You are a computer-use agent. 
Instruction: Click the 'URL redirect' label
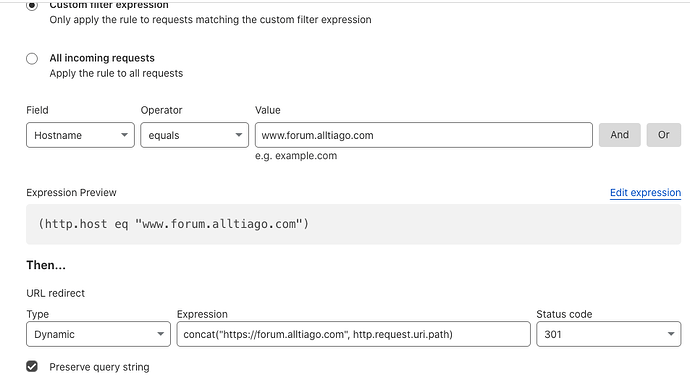(55, 293)
